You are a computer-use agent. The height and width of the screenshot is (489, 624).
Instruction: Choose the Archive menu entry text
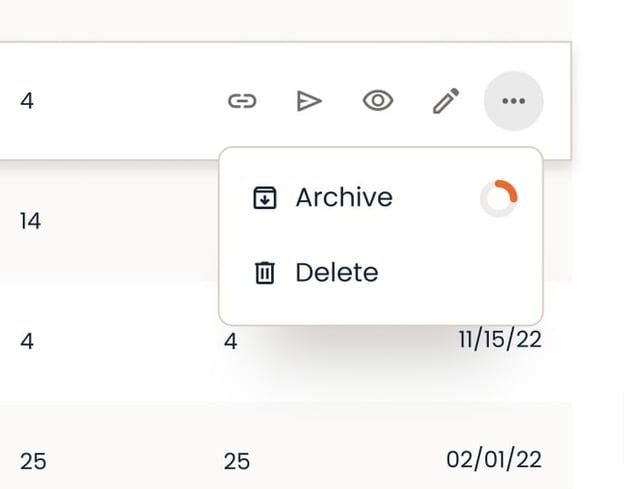tap(344, 197)
